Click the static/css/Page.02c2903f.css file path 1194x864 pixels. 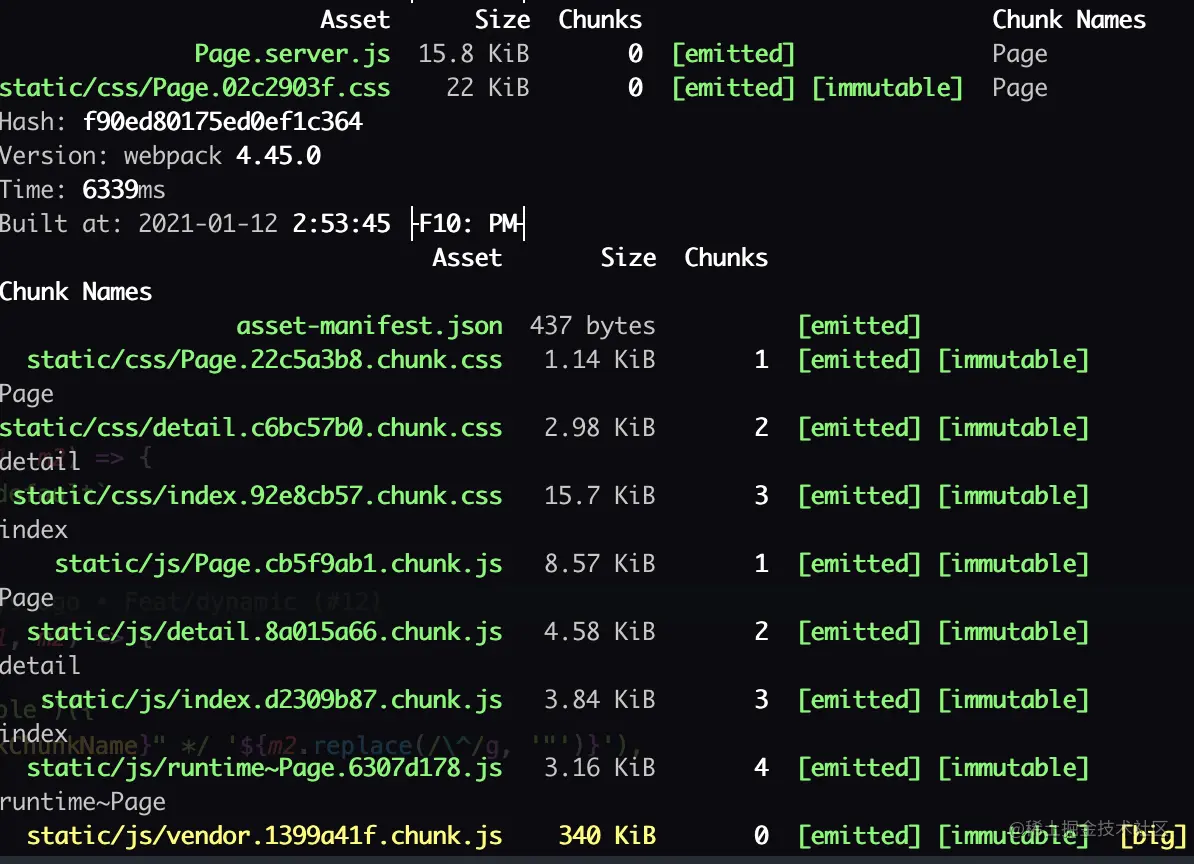point(195,88)
